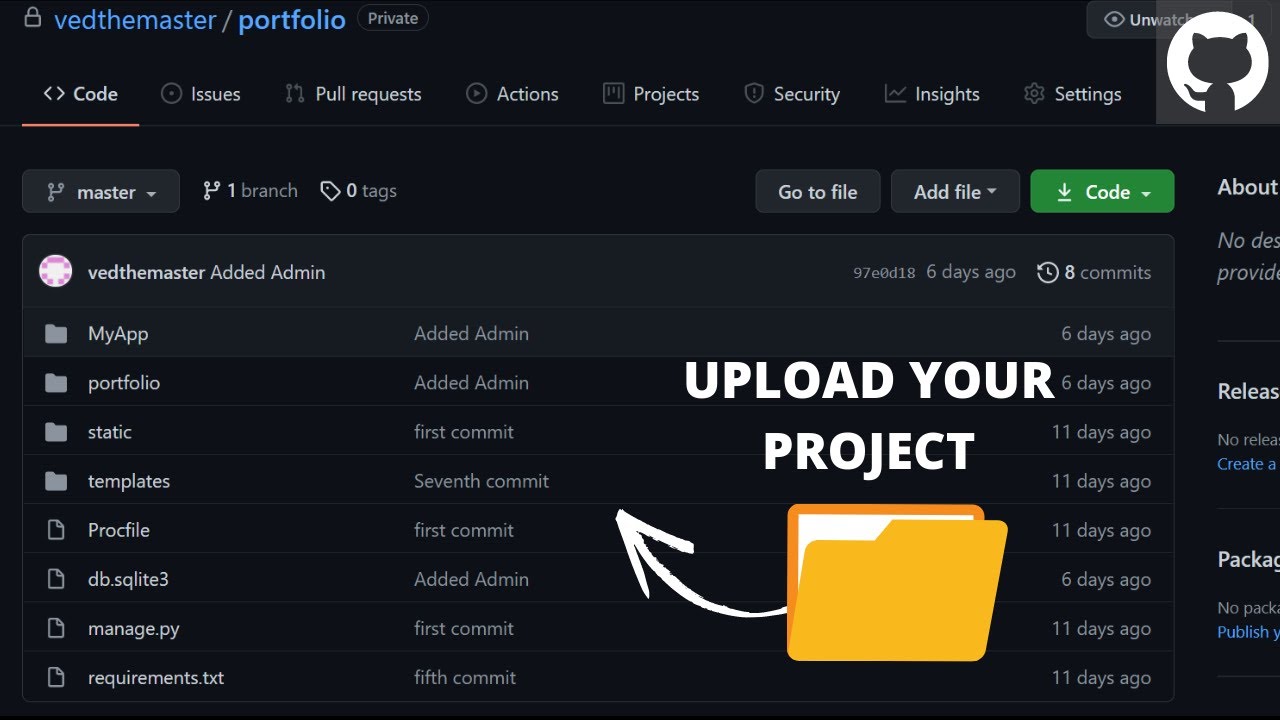1280x720 pixels.
Task: Open the latest commit message beside the author name
Action: (x=268, y=272)
